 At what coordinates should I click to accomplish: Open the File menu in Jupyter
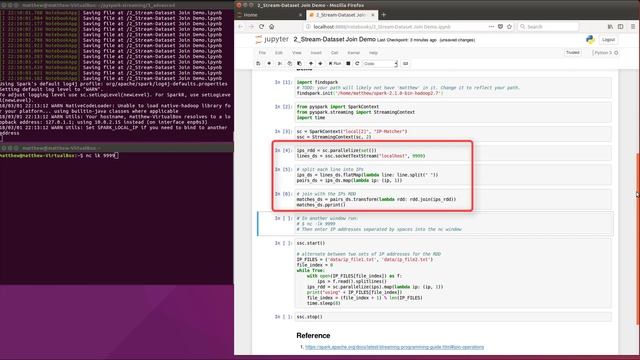pyautogui.click(x=262, y=53)
